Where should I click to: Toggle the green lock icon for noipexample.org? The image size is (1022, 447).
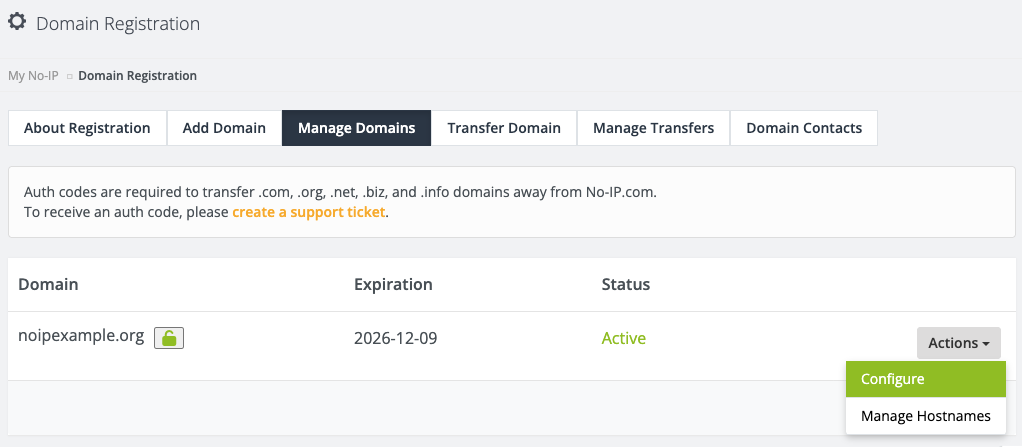pyautogui.click(x=169, y=339)
